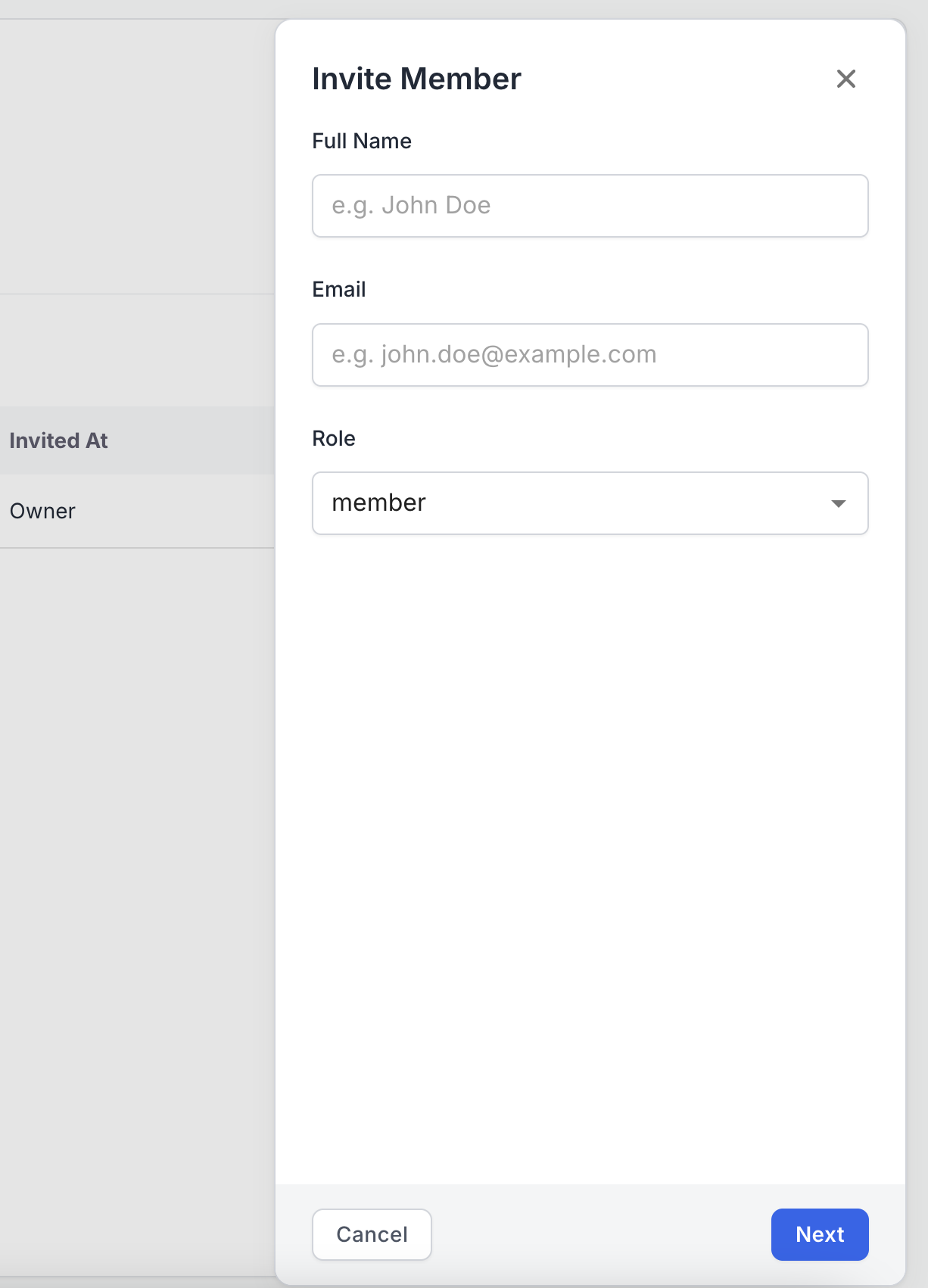This screenshot has height=1288, width=928.
Task: Click the Email field label
Action: (339, 289)
